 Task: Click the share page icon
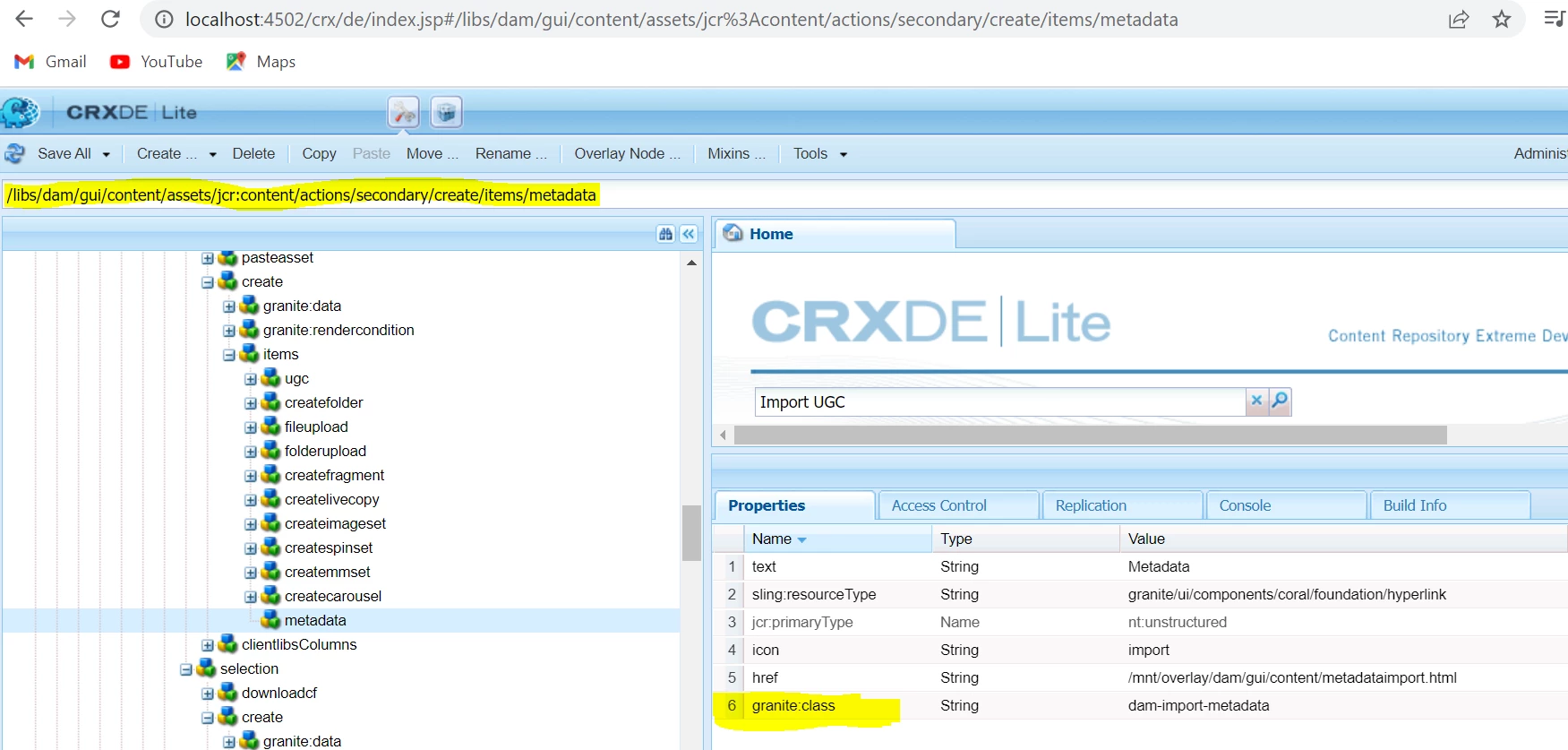tap(1459, 19)
